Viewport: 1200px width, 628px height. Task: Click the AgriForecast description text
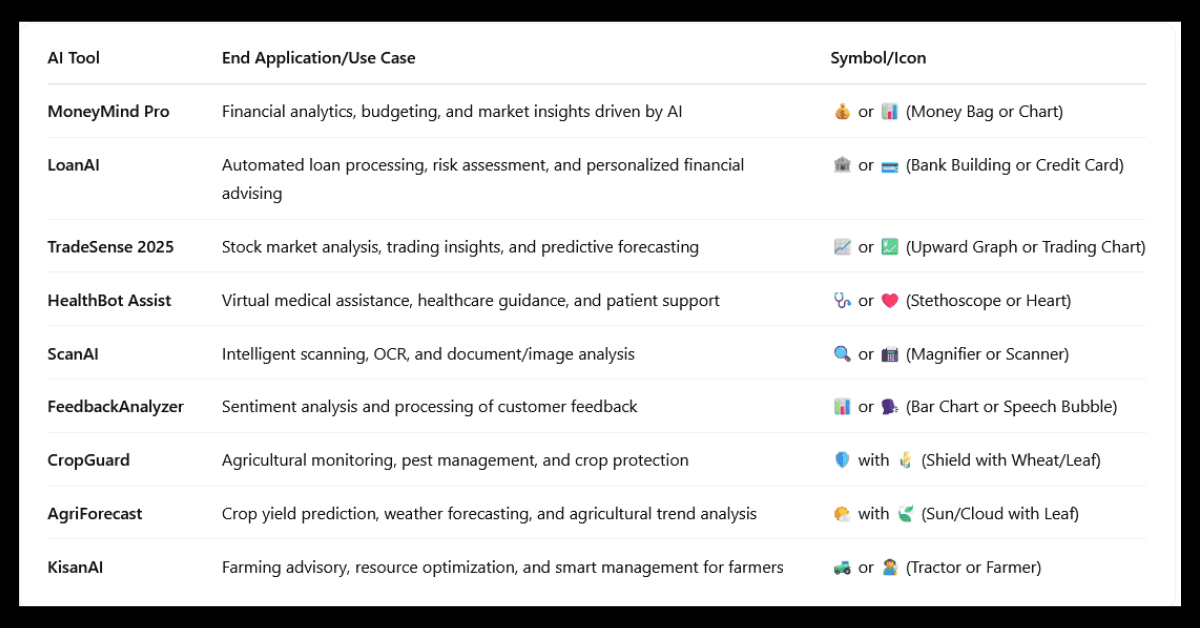pyautogui.click(x=489, y=514)
